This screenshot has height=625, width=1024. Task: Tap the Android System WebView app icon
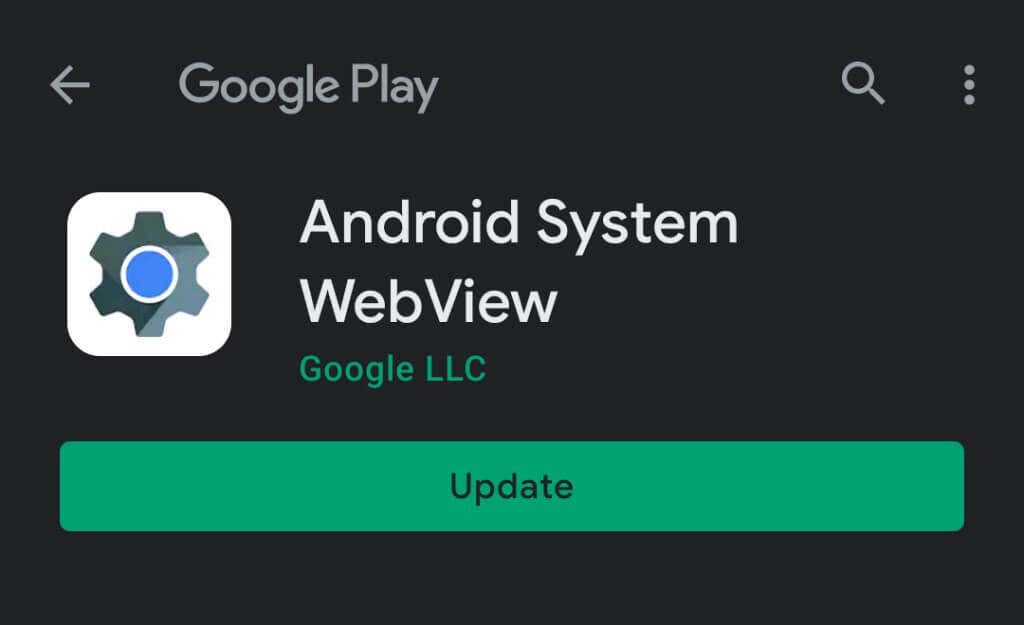tap(149, 274)
